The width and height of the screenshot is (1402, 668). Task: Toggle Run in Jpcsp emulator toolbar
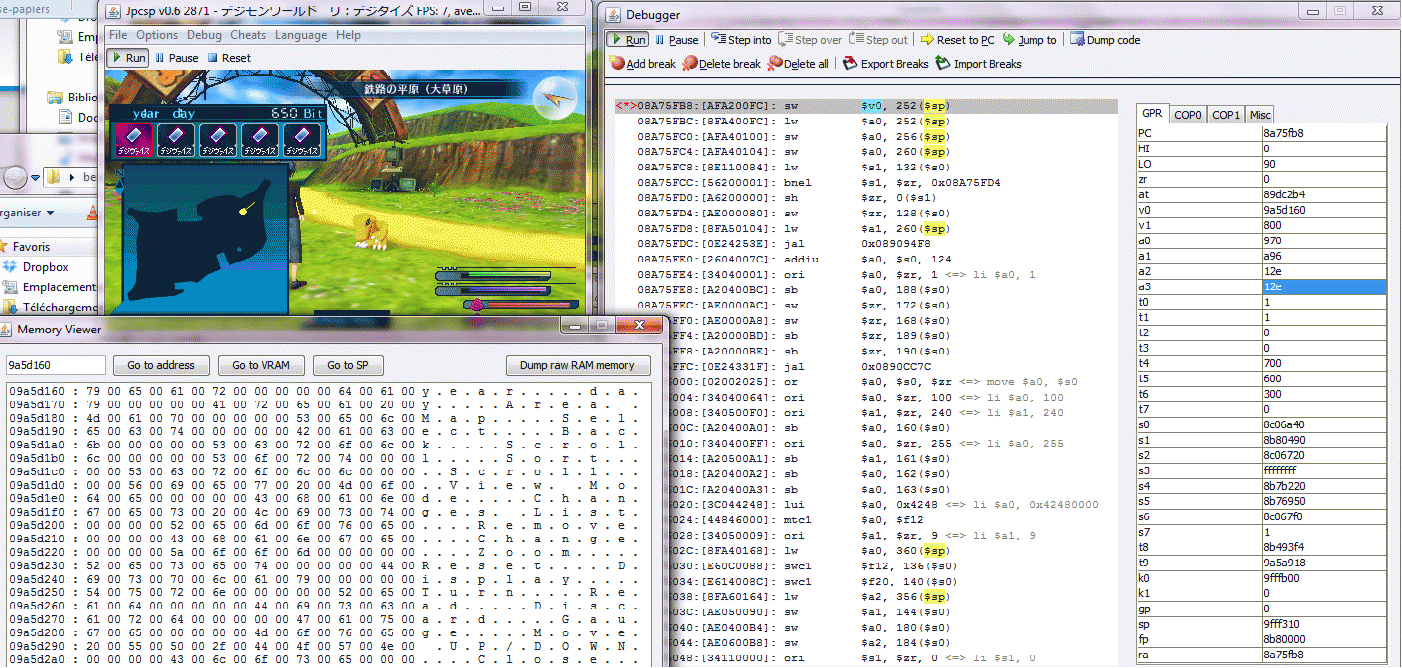pos(128,58)
